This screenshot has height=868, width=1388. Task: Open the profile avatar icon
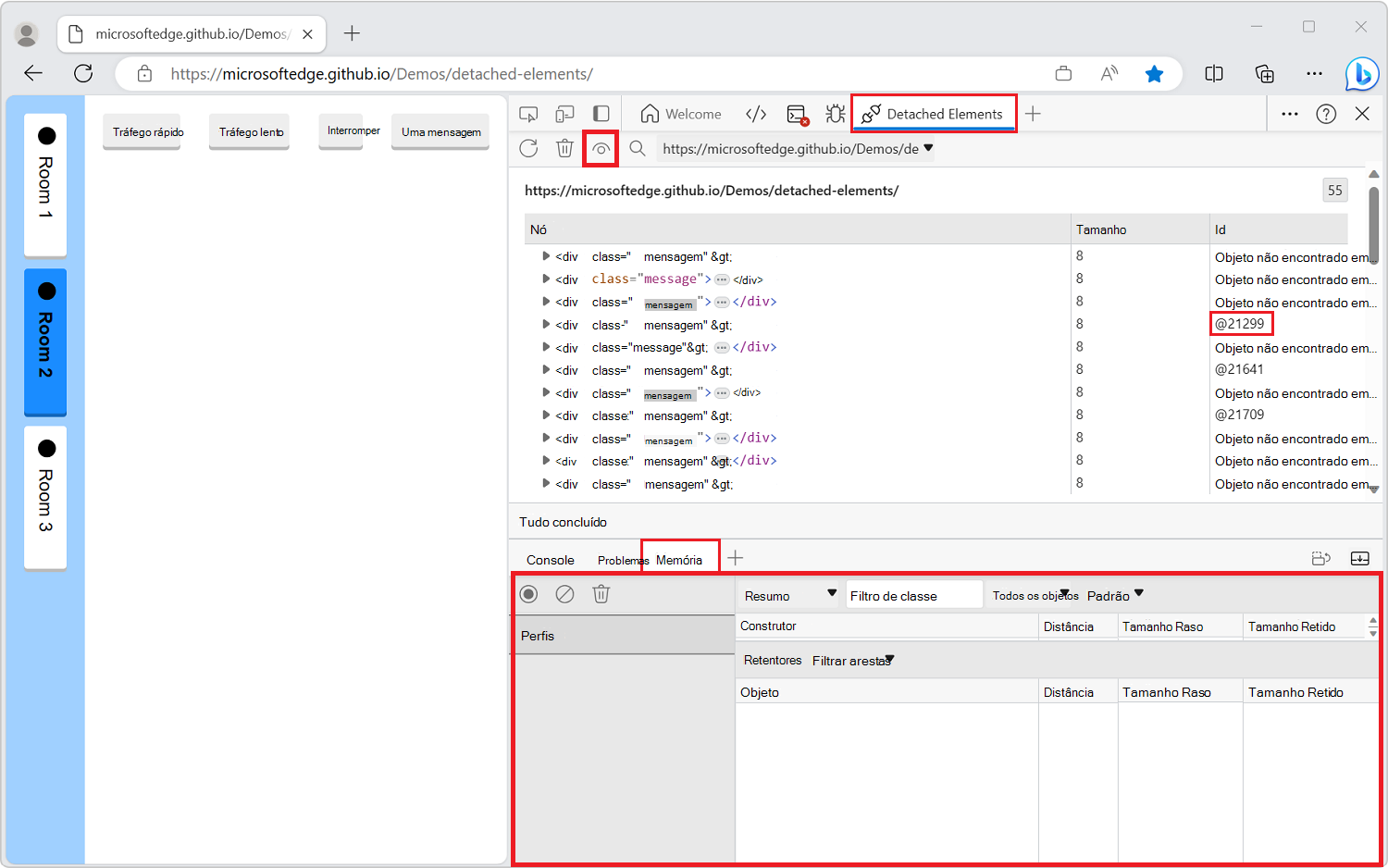27,34
